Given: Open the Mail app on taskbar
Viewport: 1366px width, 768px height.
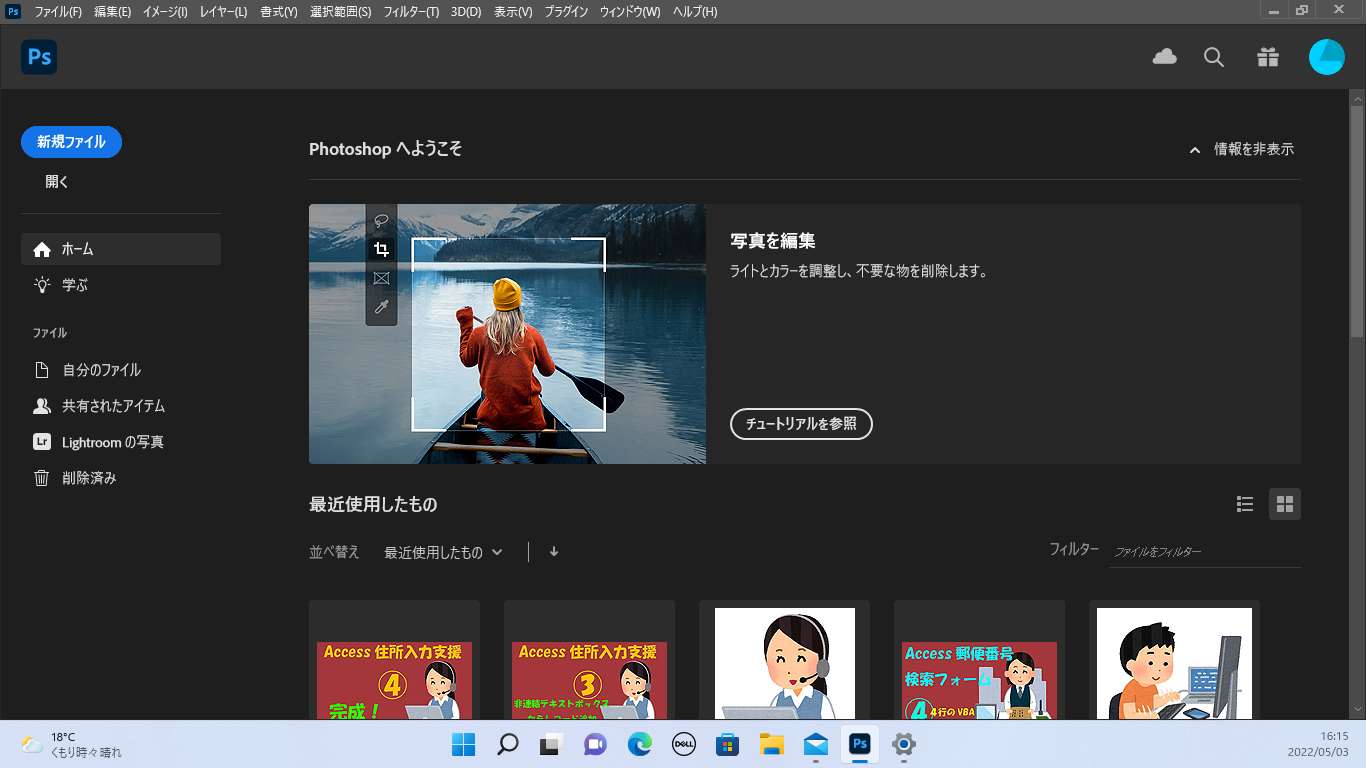Looking at the screenshot, I should point(815,745).
